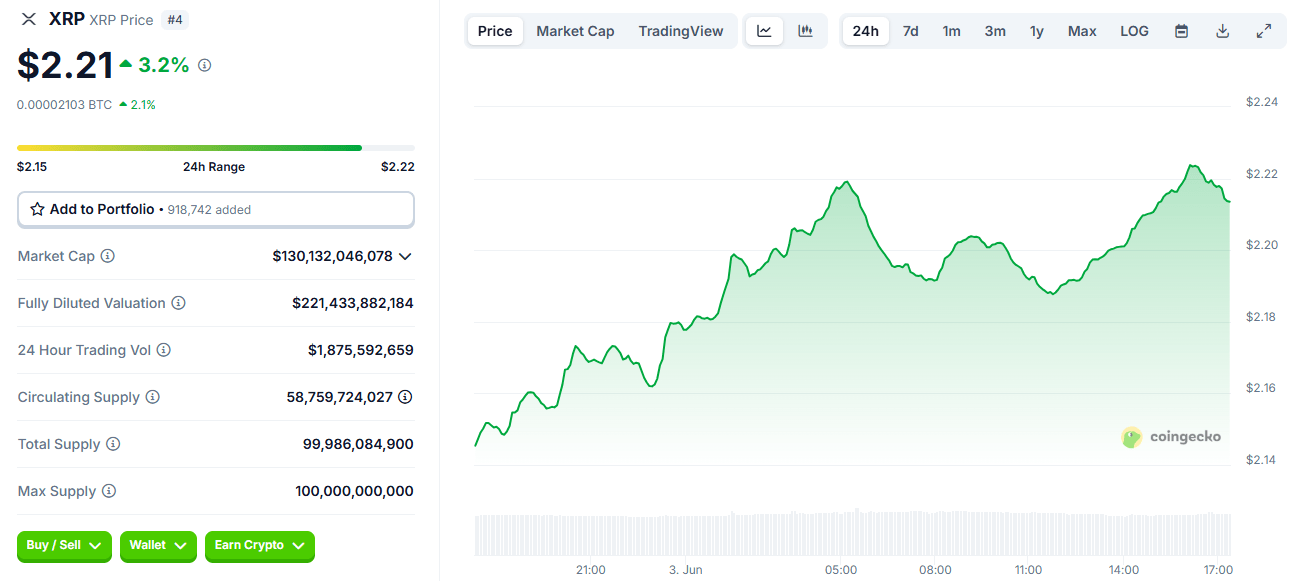The width and height of the screenshot is (1300, 581).
Task: Select the 3m time range
Action: [995, 31]
